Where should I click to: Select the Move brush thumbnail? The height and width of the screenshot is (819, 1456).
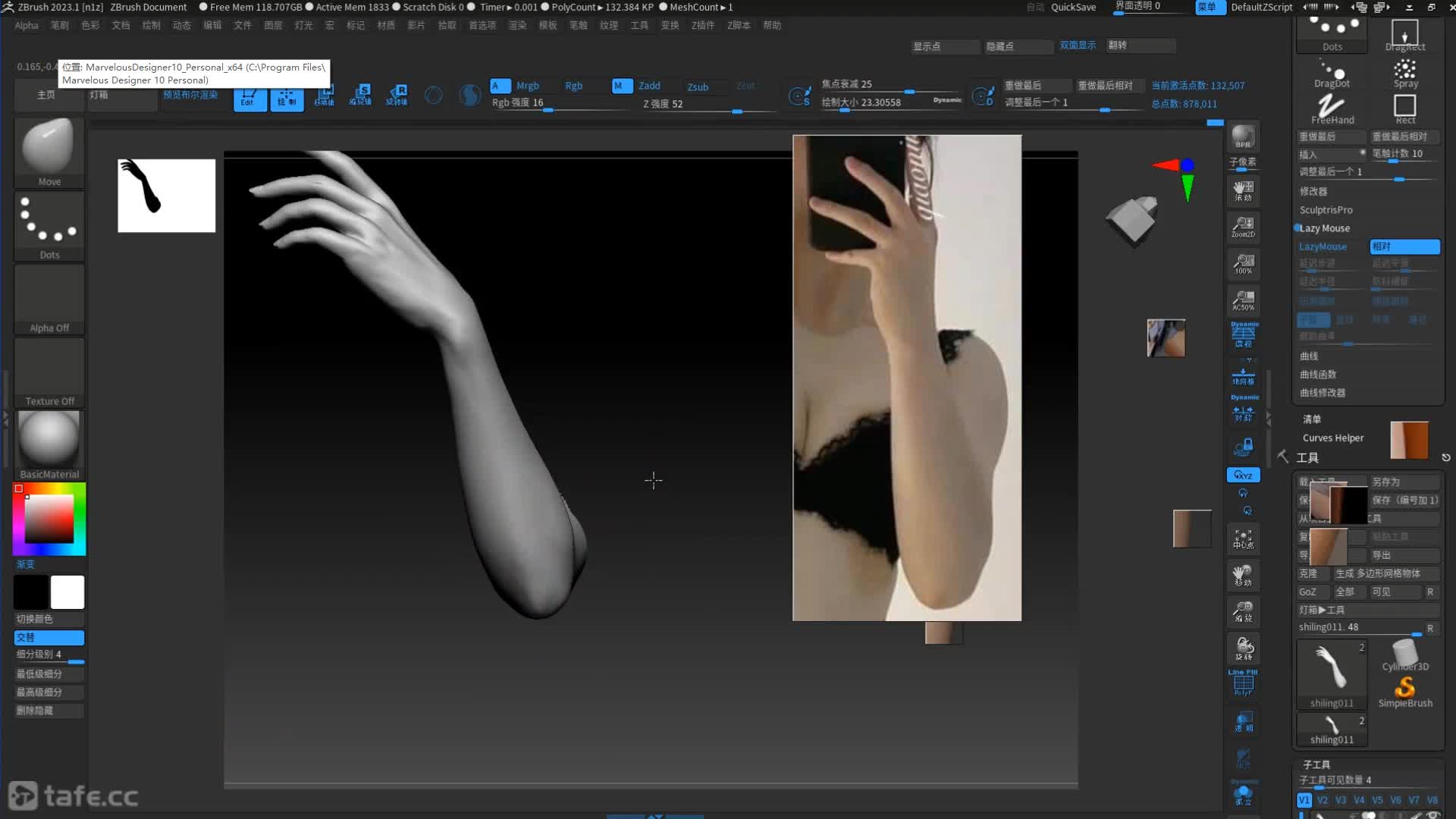(x=49, y=152)
